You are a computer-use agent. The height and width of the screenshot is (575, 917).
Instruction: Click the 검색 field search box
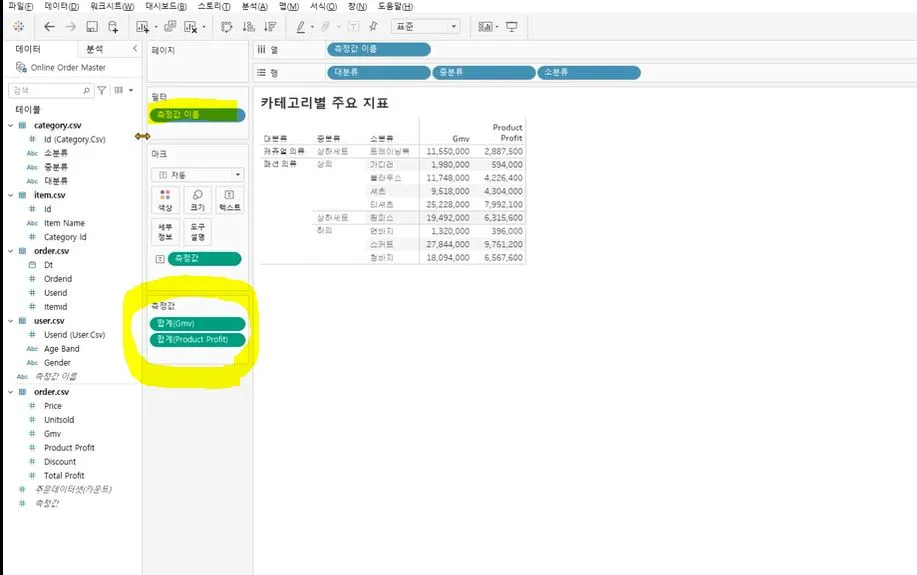click(x=51, y=91)
